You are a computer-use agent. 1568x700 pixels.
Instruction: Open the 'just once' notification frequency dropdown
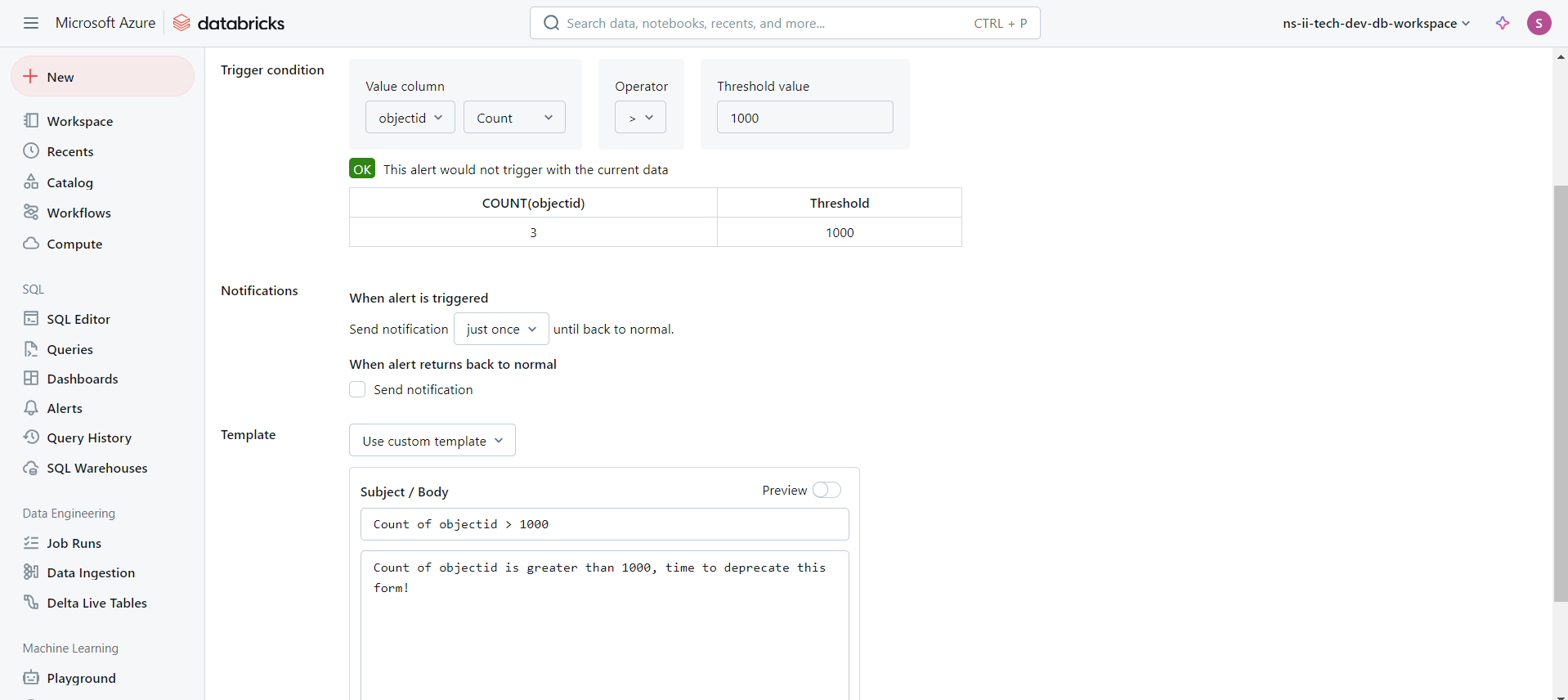pyautogui.click(x=501, y=329)
